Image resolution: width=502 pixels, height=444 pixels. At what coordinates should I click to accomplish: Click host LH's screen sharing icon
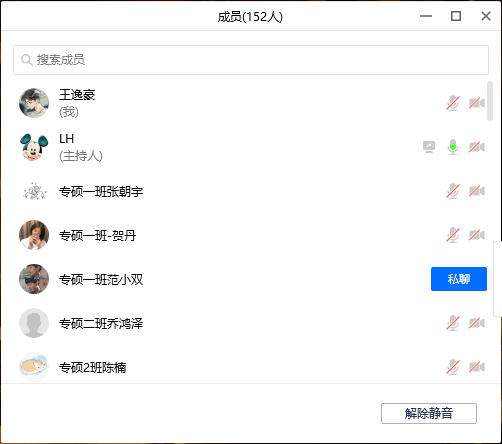429,147
